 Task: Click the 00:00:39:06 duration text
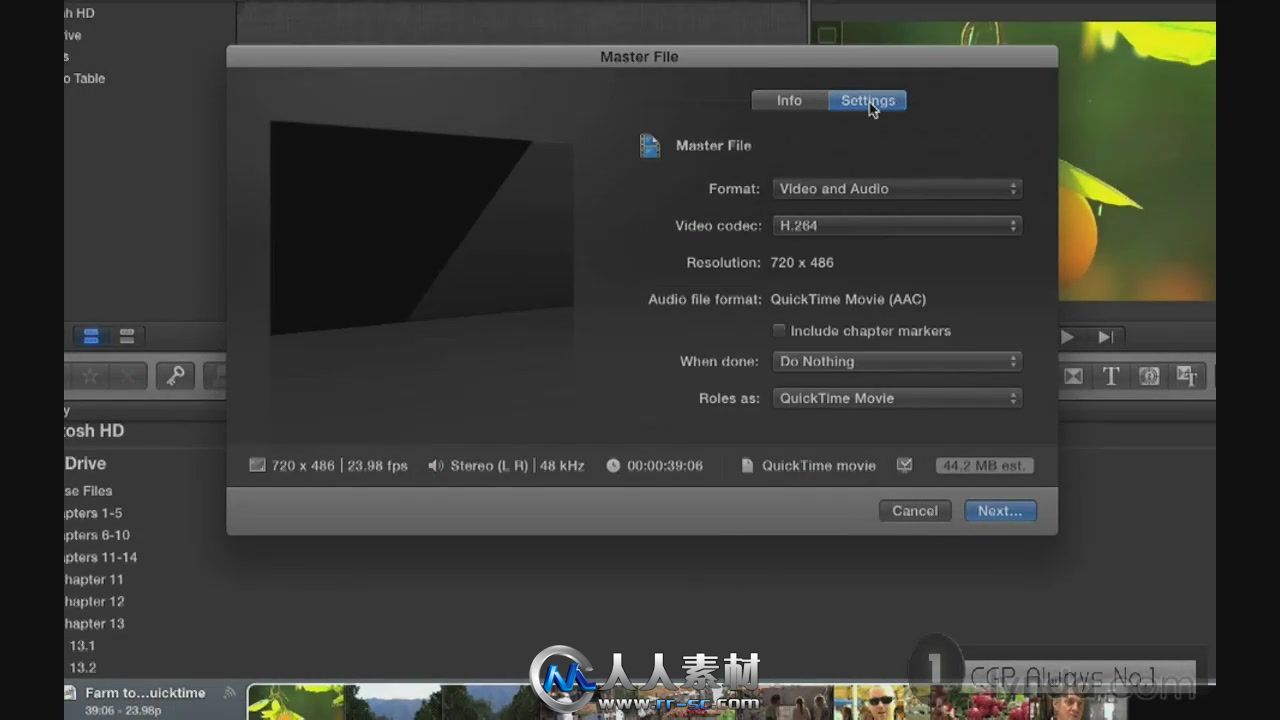[665, 465]
